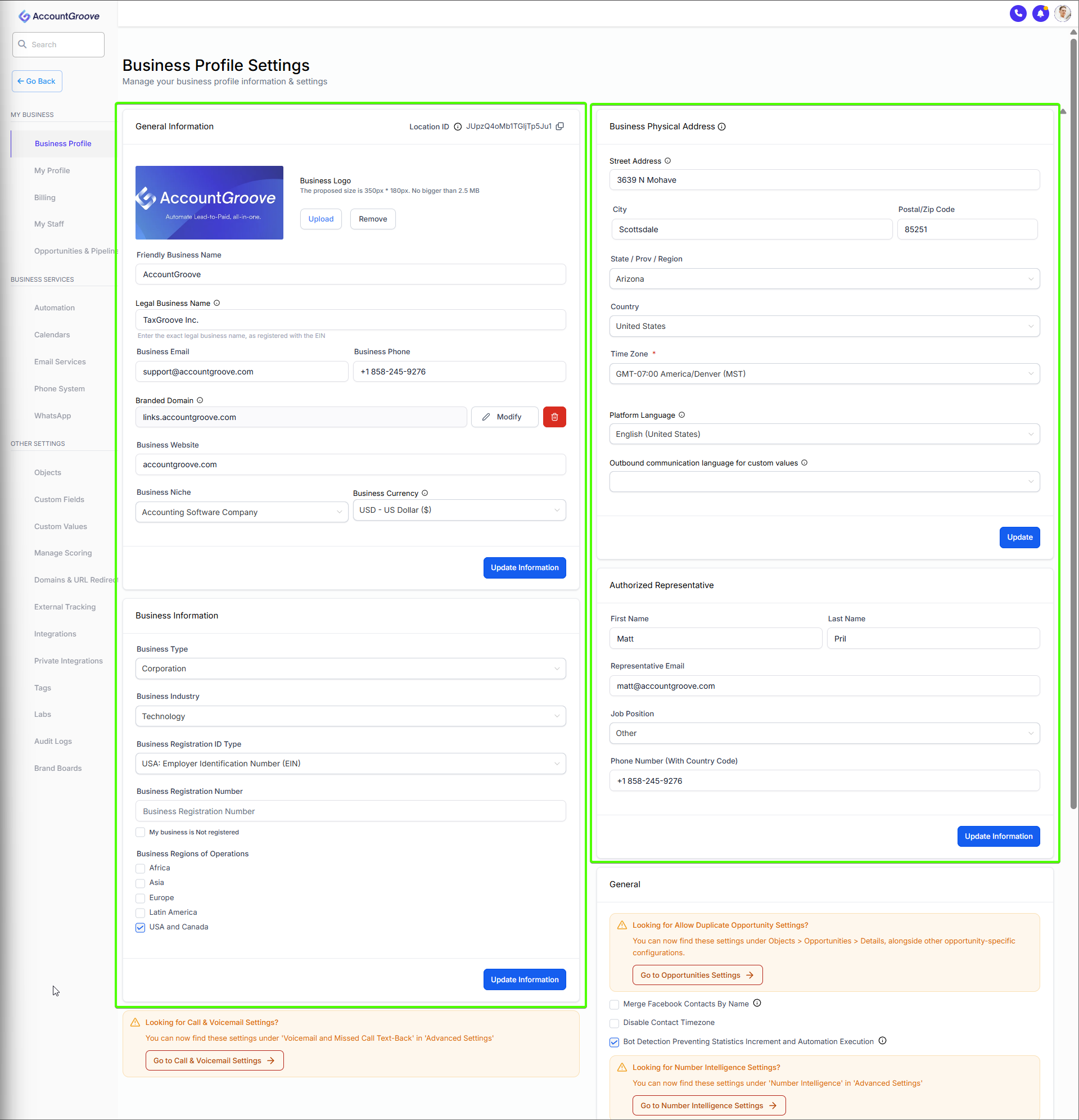Show info for Business Currency
Image resolution: width=1079 pixels, height=1120 pixels.
425,493
